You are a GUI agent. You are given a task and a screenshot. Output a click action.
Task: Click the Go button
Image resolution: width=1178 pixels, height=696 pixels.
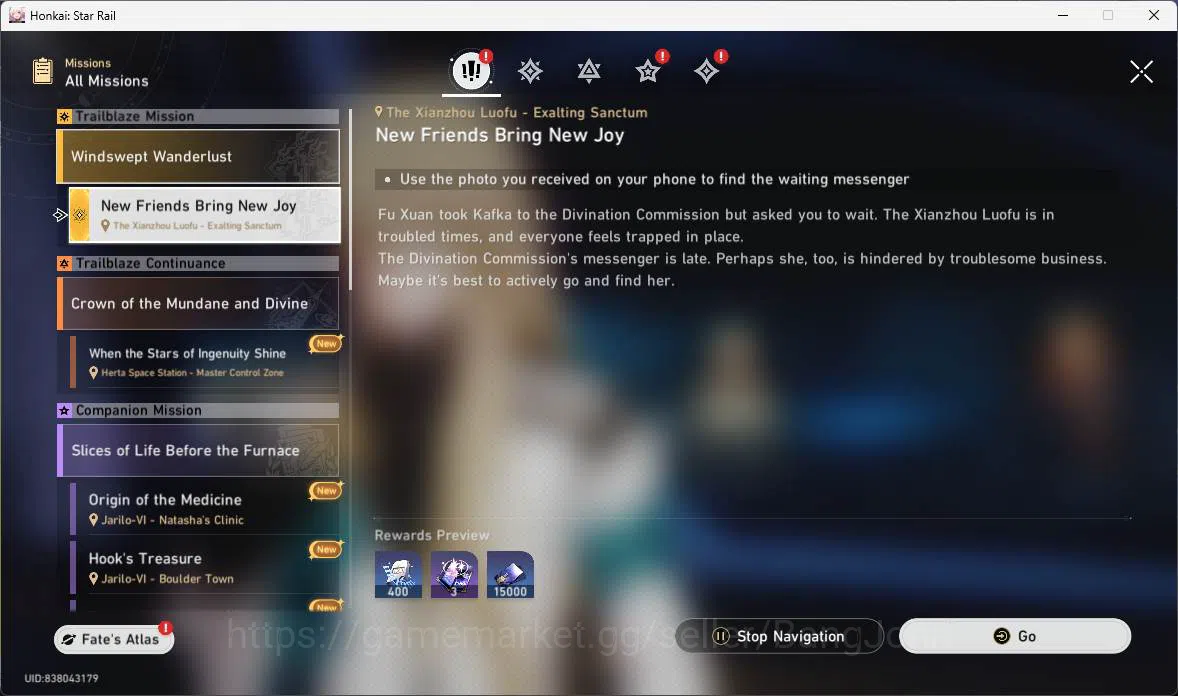pos(1015,636)
